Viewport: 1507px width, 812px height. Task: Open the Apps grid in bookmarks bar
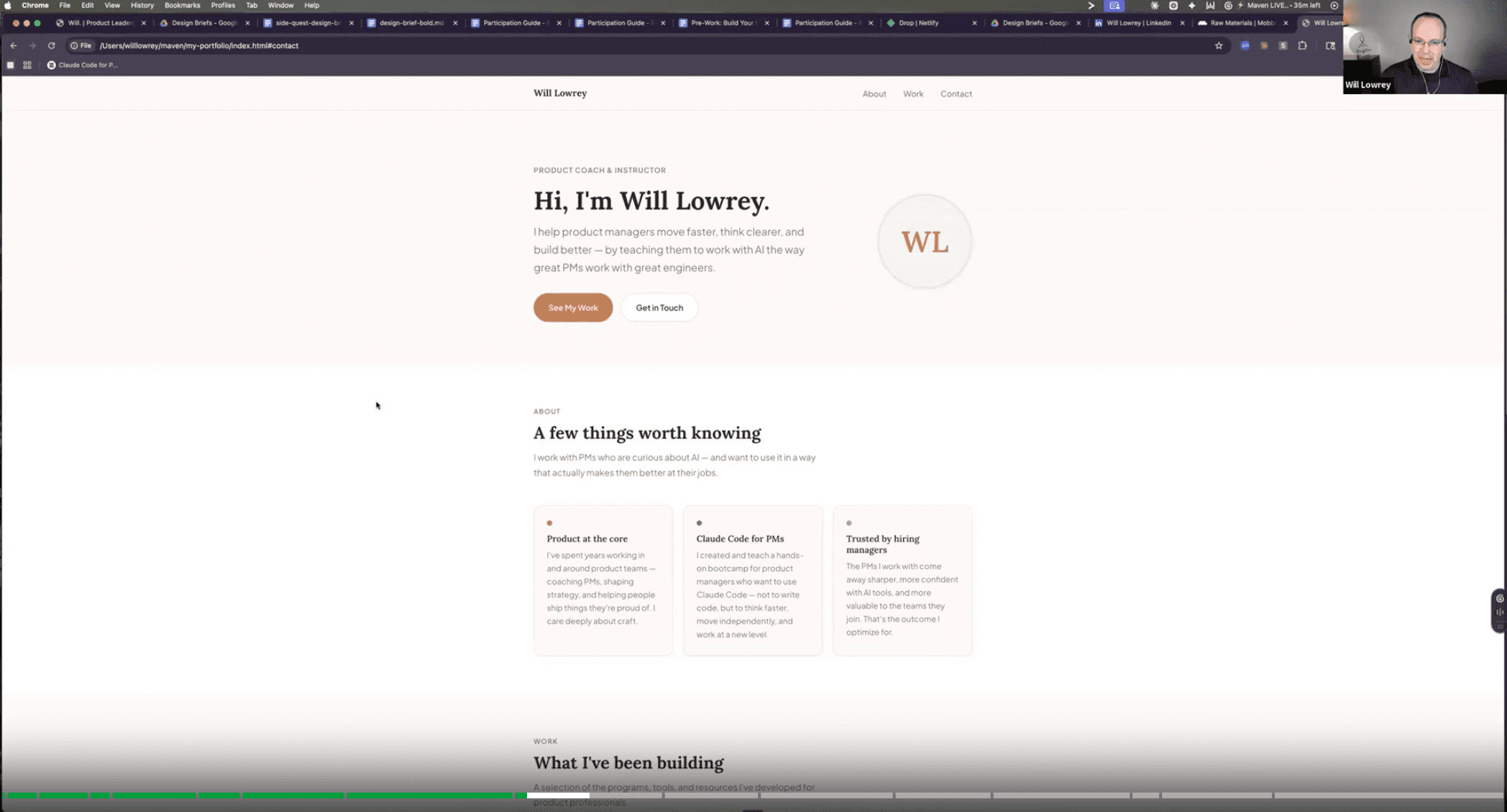[x=27, y=65]
